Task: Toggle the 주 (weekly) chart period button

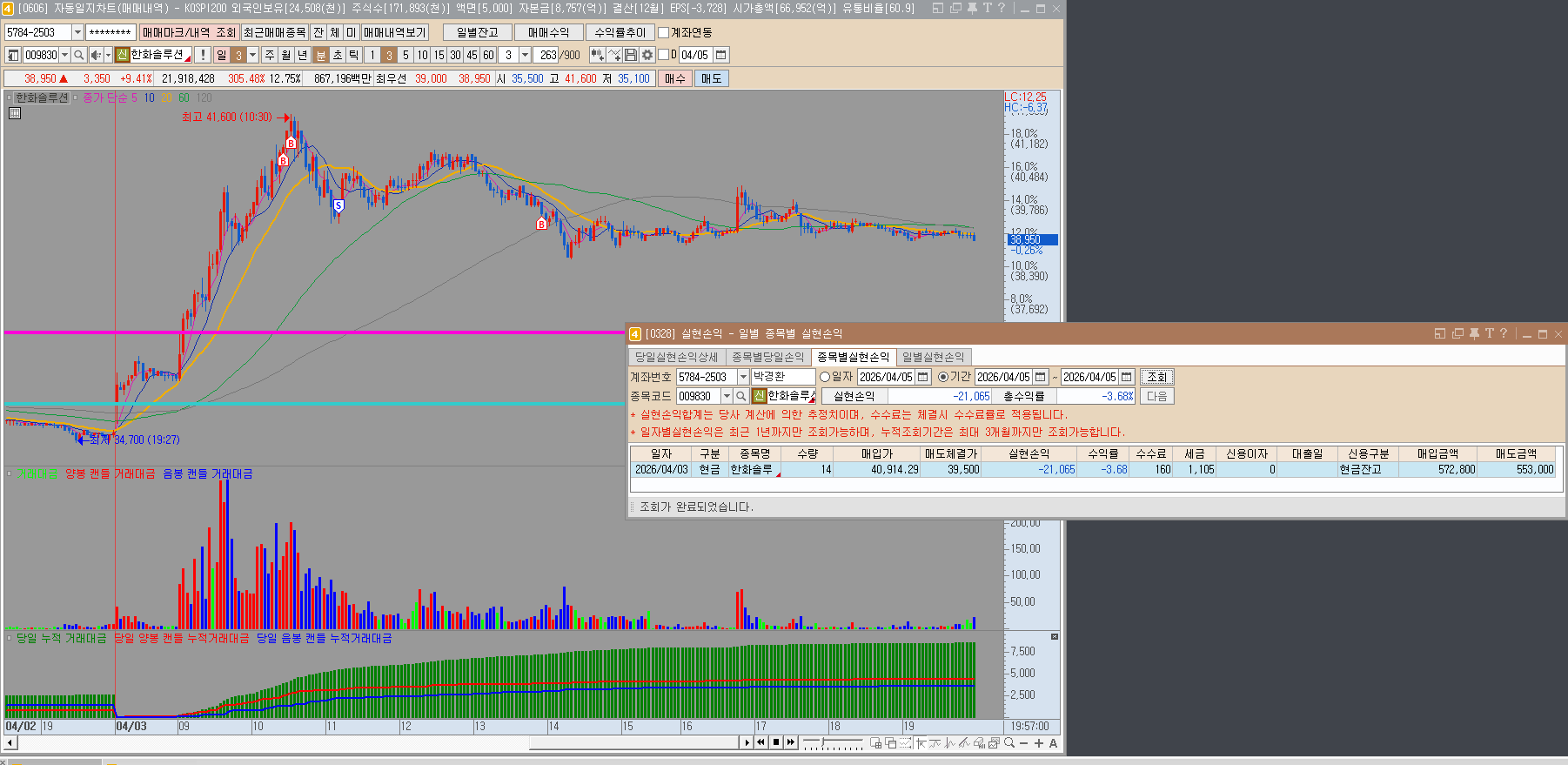Action: click(x=270, y=55)
